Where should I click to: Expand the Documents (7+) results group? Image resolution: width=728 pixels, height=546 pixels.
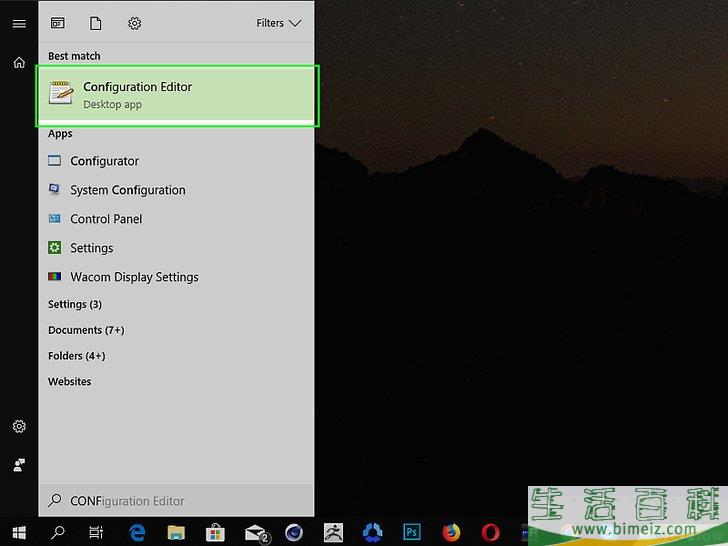click(86, 330)
